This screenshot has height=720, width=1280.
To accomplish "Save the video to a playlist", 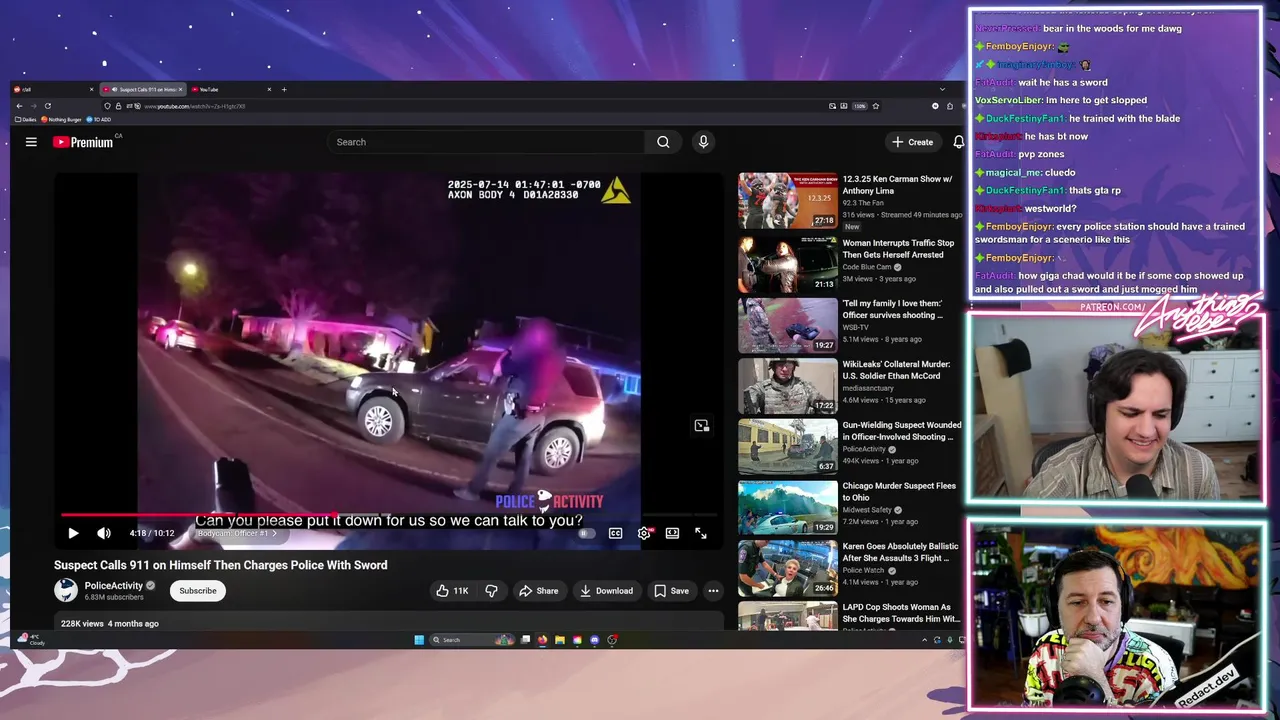I will [671, 590].
